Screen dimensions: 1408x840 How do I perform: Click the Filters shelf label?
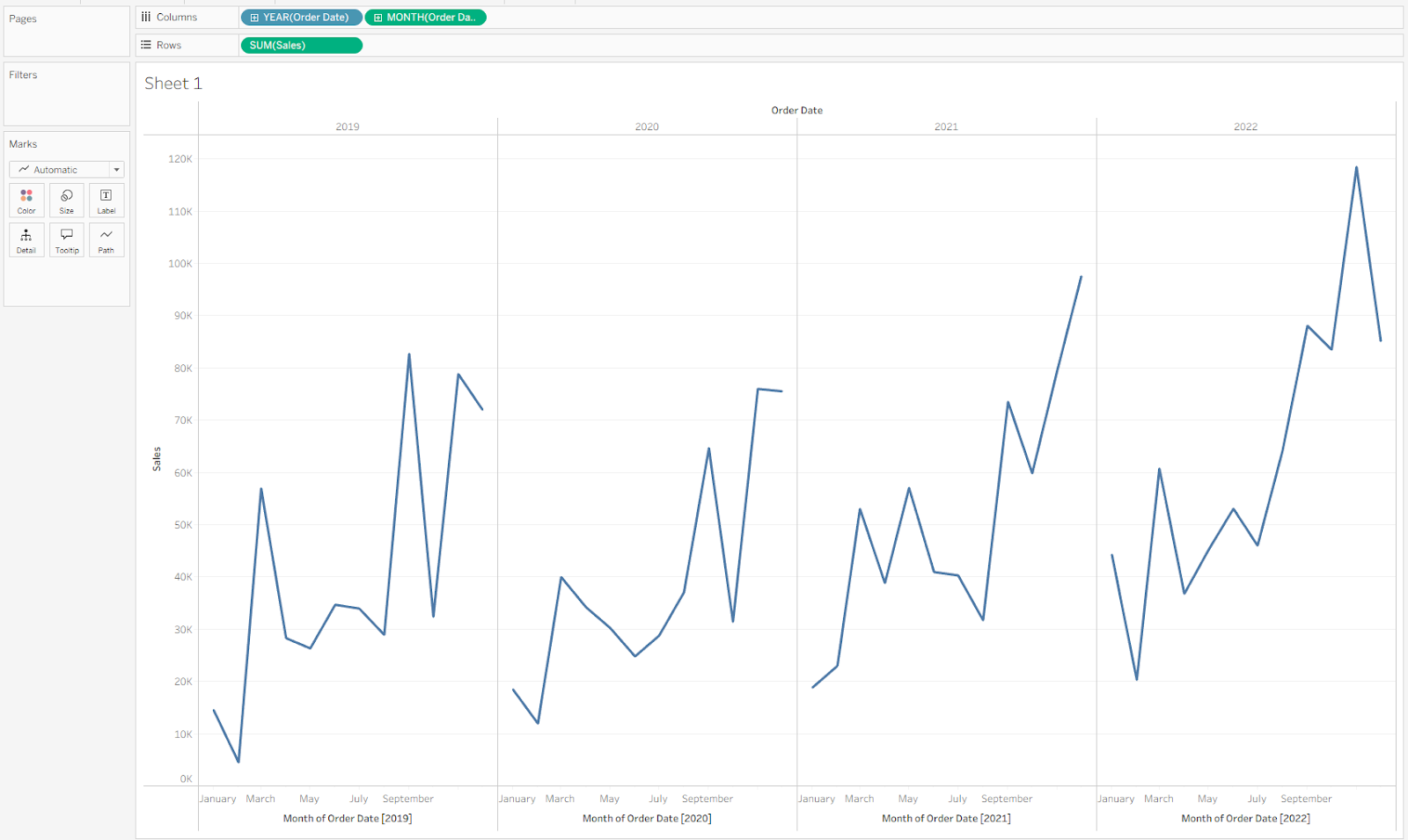tap(23, 75)
